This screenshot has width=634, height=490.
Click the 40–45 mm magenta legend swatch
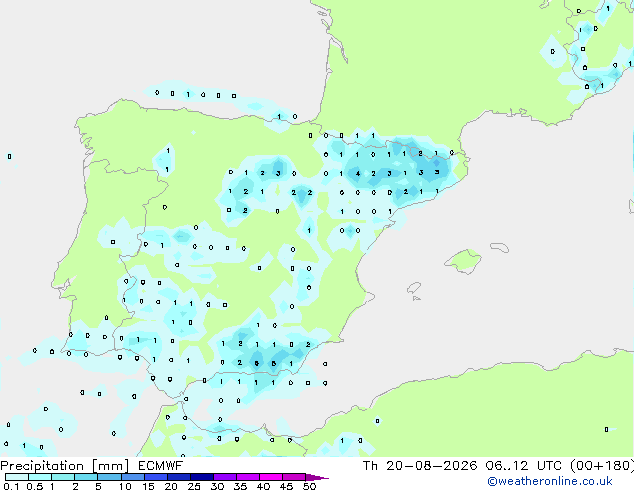(271, 477)
